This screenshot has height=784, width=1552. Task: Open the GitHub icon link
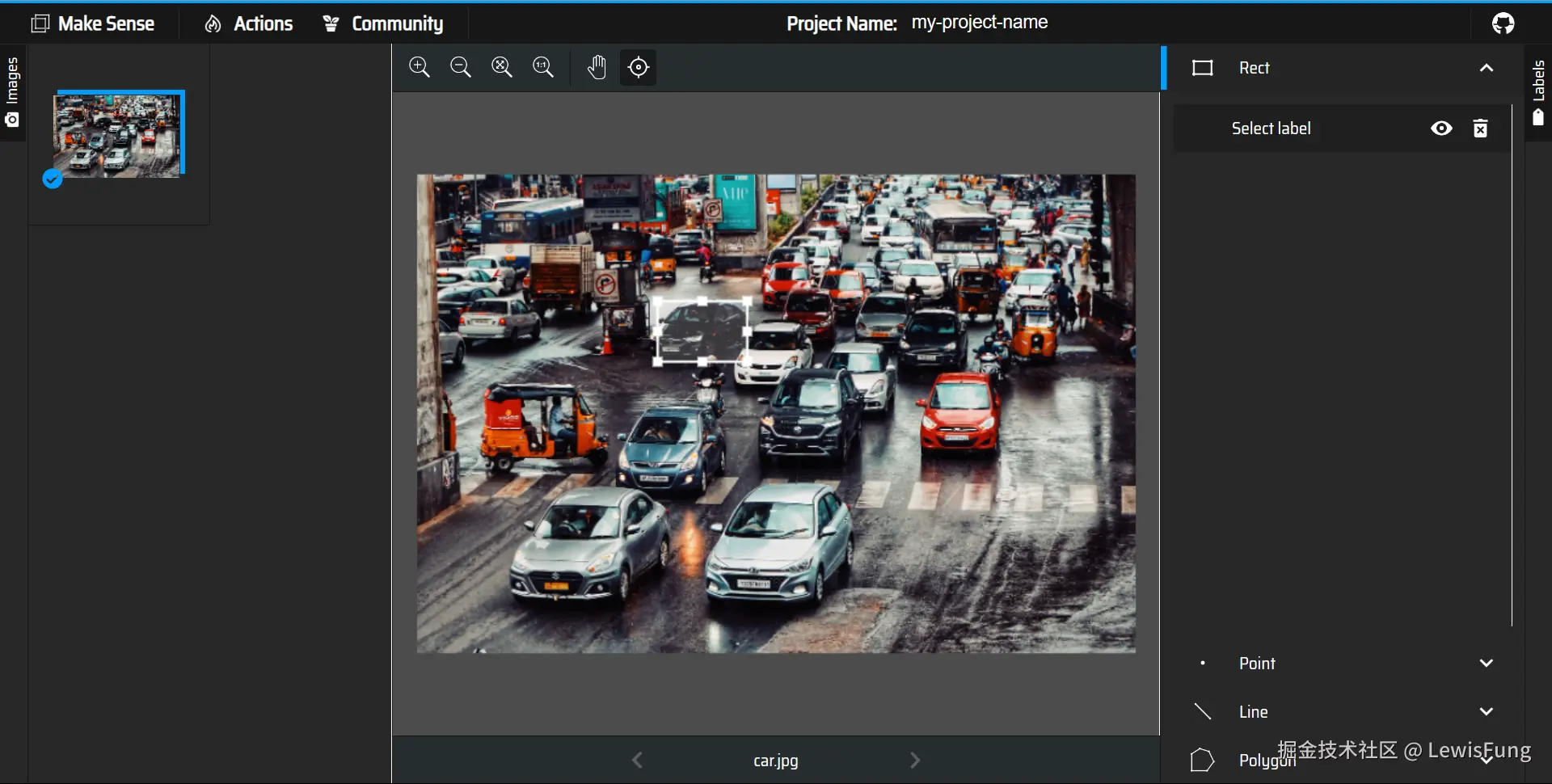(x=1503, y=23)
